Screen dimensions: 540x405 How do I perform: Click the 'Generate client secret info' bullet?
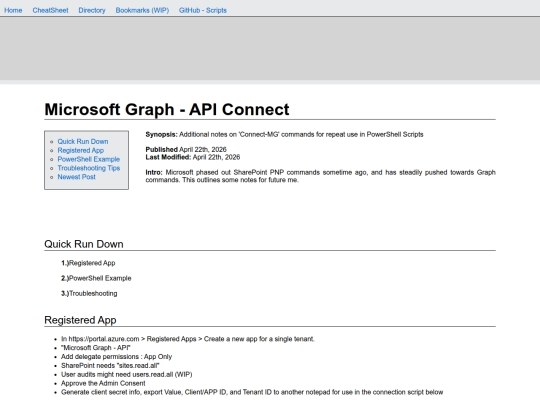pyautogui.click(x=252, y=392)
